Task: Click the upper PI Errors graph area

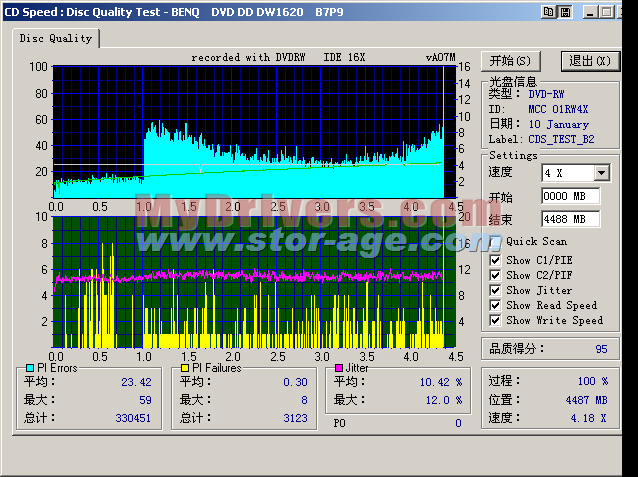Action: [x=250, y=130]
